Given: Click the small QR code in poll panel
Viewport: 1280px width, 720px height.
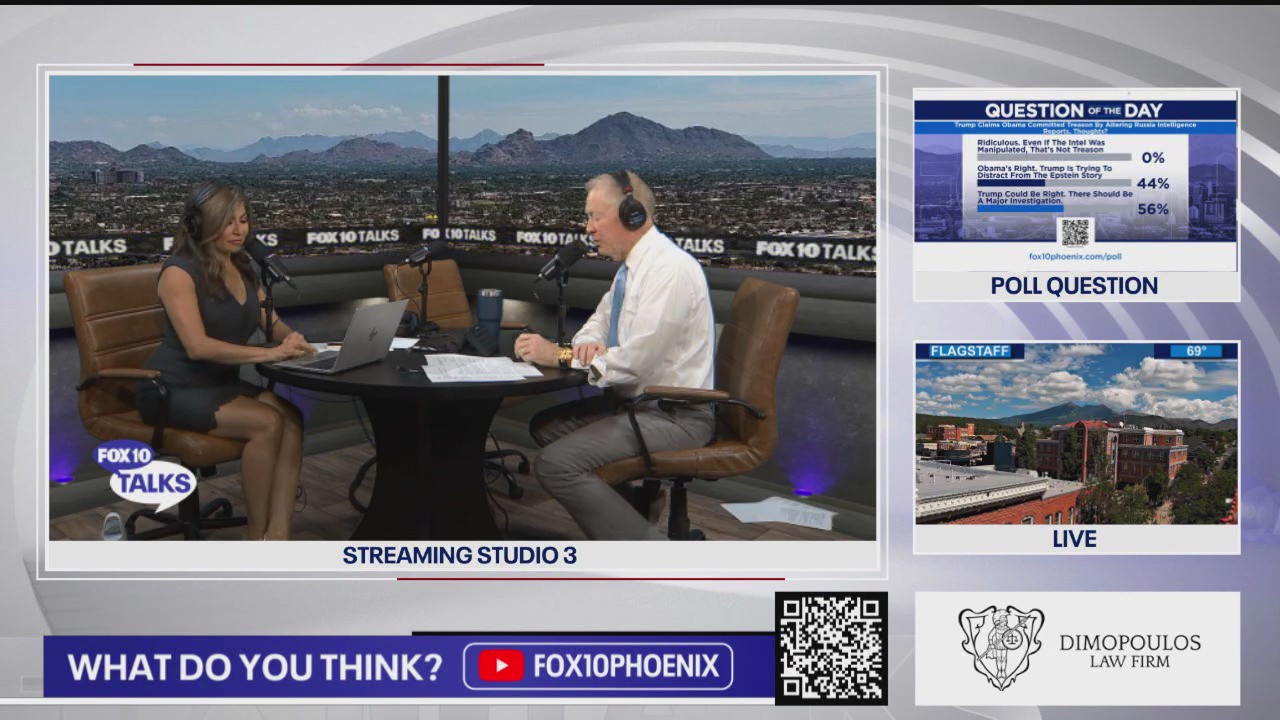Looking at the screenshot, I should 1075,232.
